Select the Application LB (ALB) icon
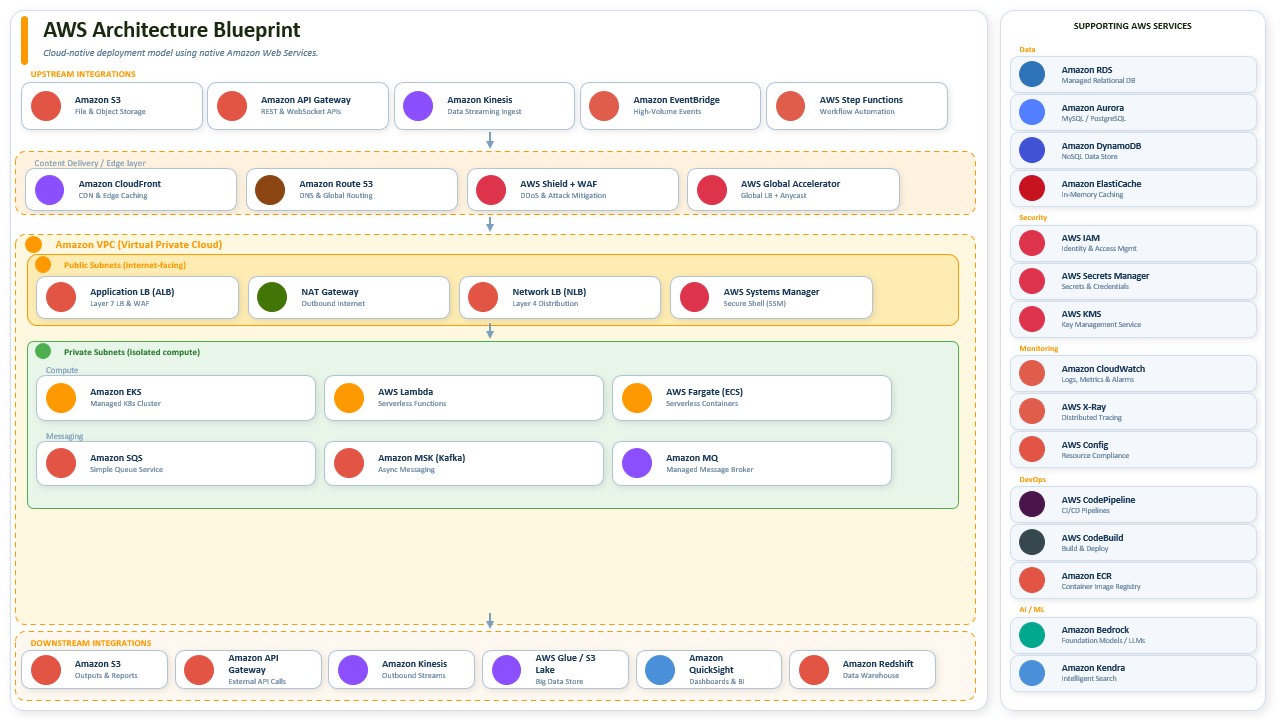This screenshot has height=720, width=1280. click(x=61, y=297)
